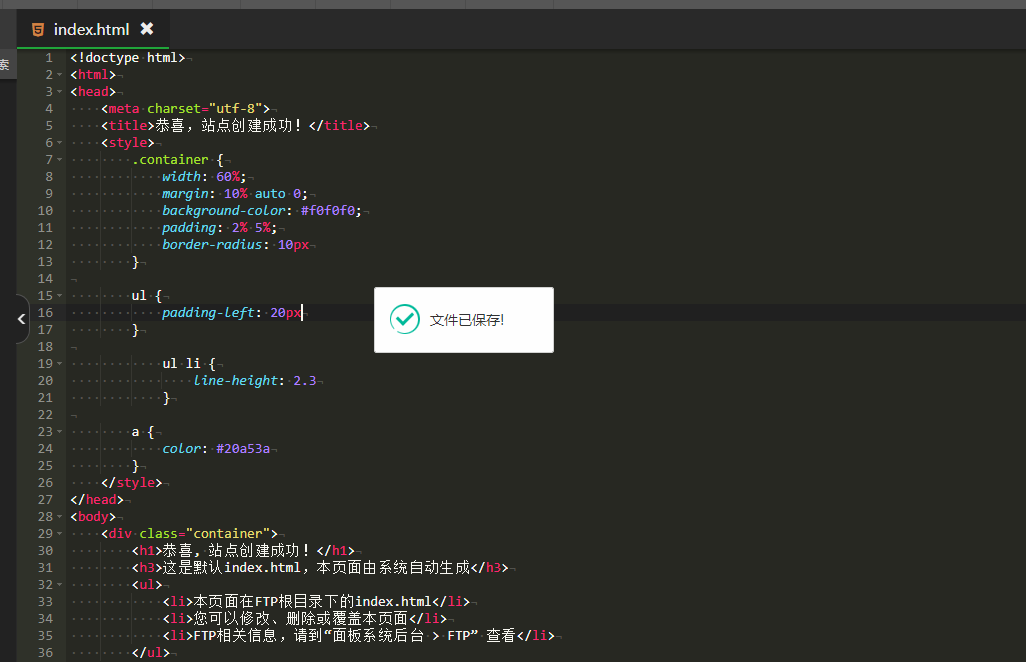
Task: Click the closing </style> tag
Action: 132,483
